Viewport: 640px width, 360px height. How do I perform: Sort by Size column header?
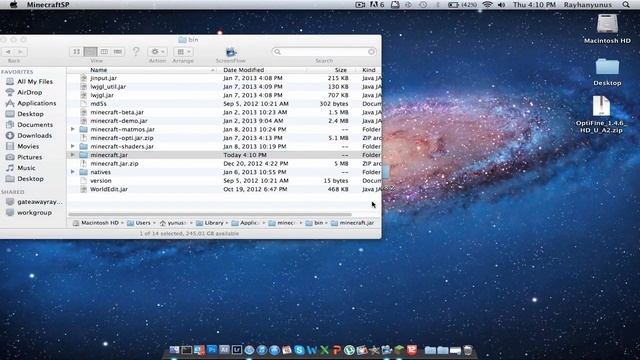point(340,70)
